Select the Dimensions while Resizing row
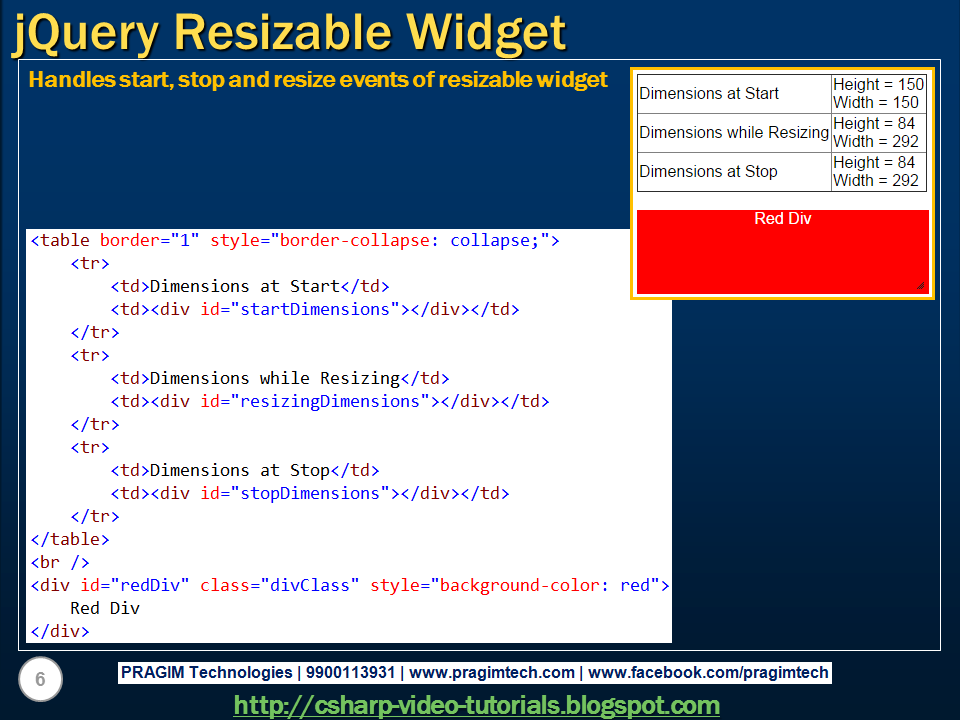Image resolution: width=960 pixels, height=720 pixels. [x=733, y=132]
